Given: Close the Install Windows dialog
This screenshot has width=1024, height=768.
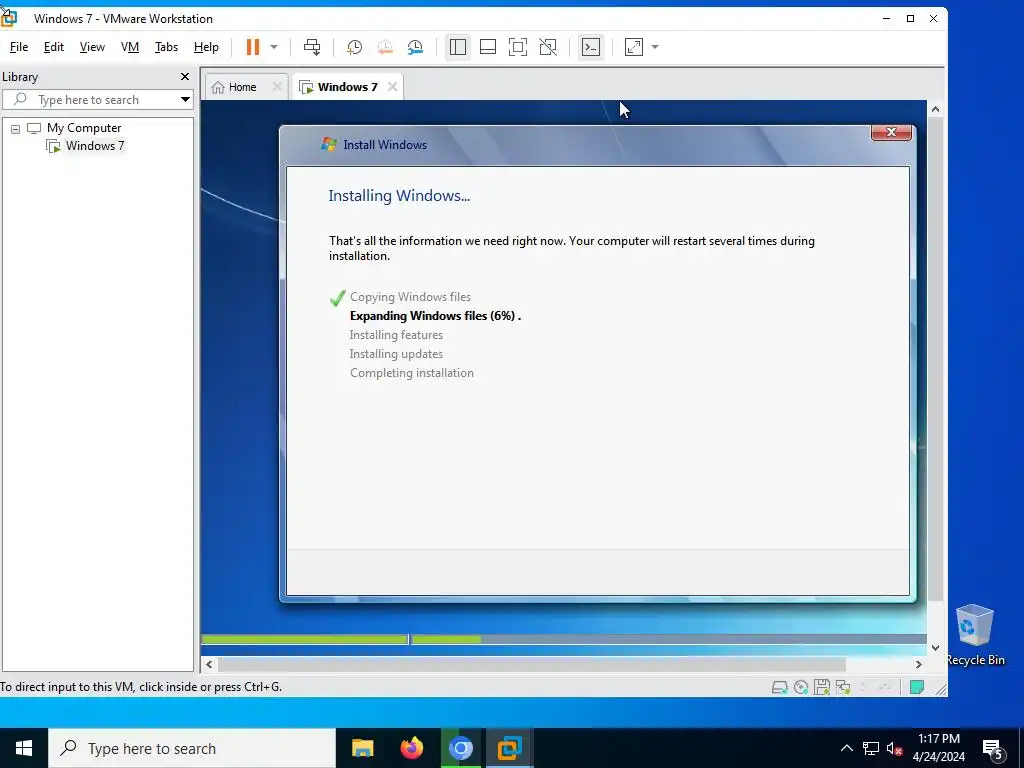Looking at the screenshot, I should click(891, 132).
